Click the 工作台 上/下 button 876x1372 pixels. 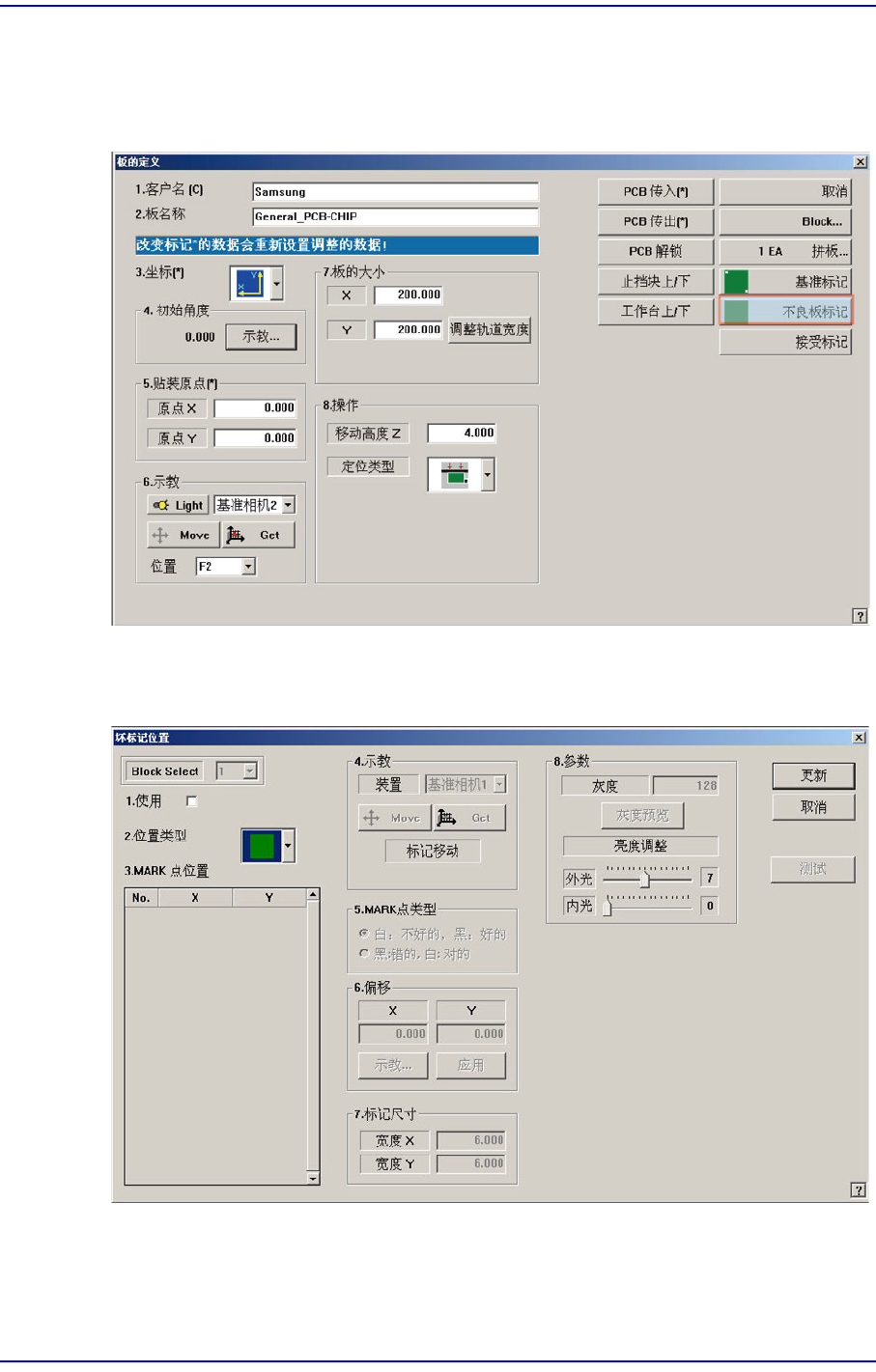coord(656,311)
